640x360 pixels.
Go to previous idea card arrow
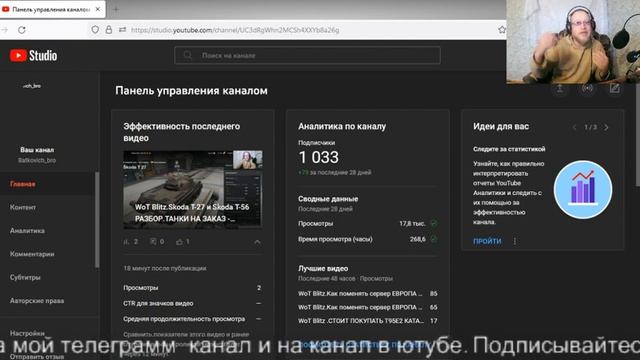coord(574,127)
